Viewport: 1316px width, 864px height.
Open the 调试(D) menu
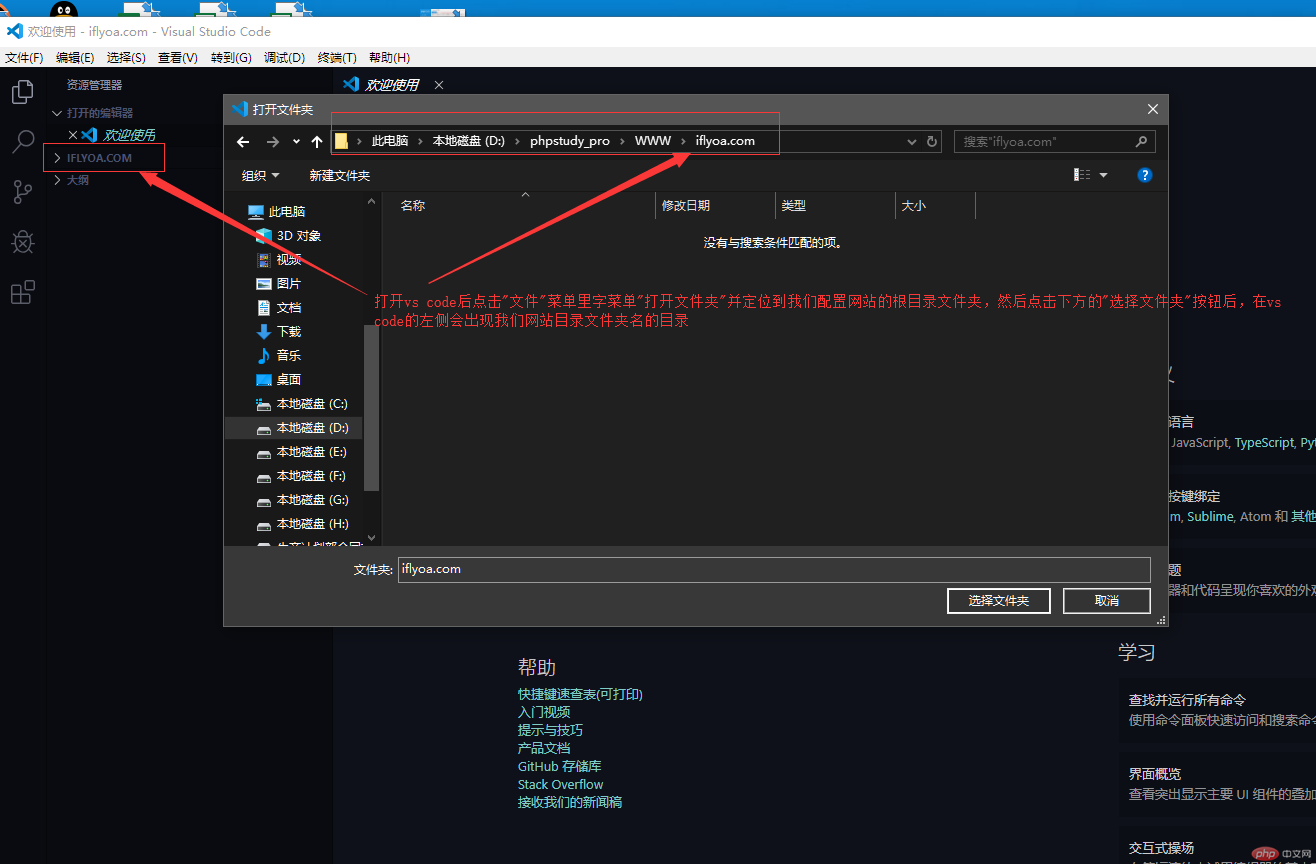[284, 58]
